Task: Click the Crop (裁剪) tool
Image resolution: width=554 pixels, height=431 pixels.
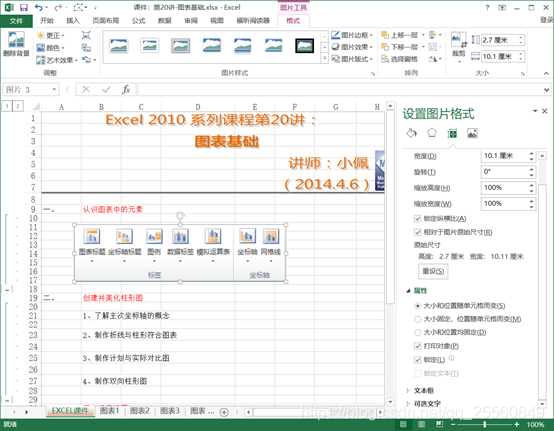Action: tap(459, 47)
